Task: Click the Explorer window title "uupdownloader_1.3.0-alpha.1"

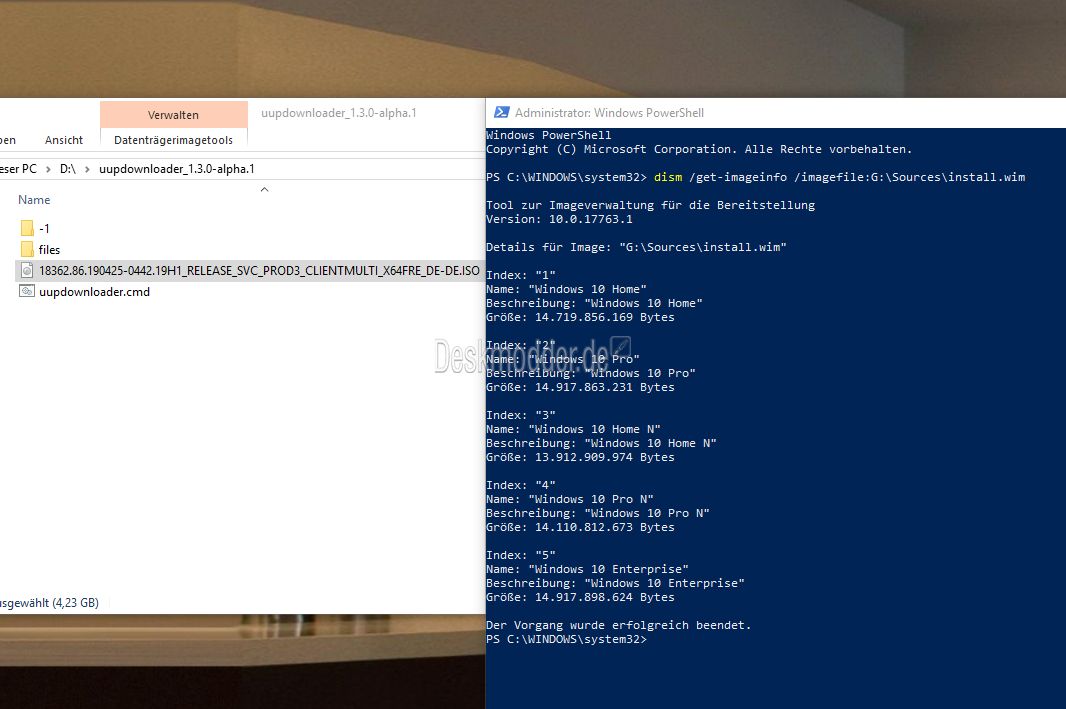Action: point(339,113)
